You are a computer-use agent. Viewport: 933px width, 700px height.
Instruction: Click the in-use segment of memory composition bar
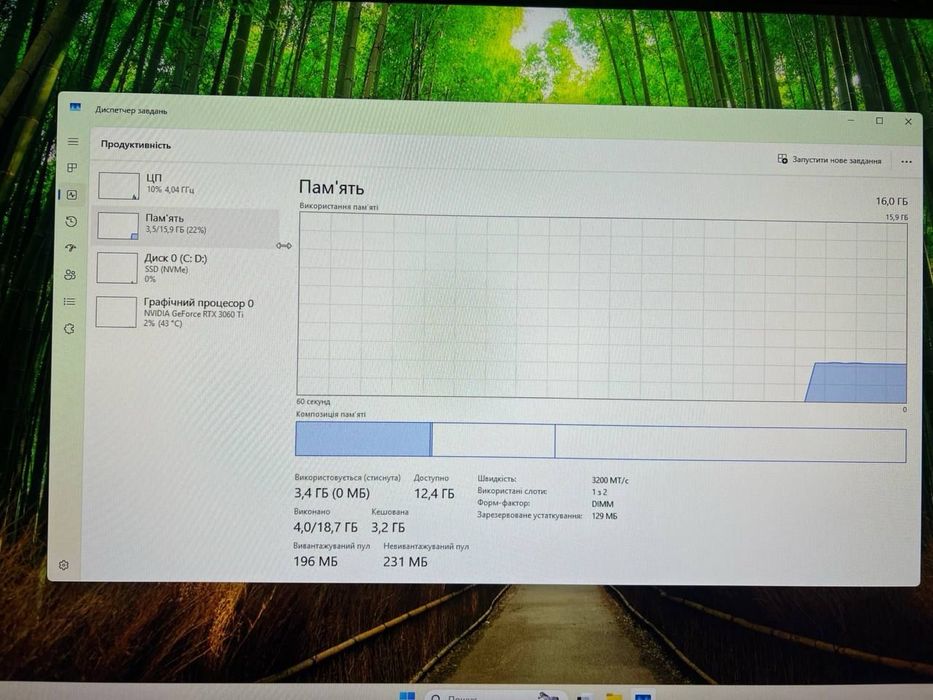pos(363,439)
